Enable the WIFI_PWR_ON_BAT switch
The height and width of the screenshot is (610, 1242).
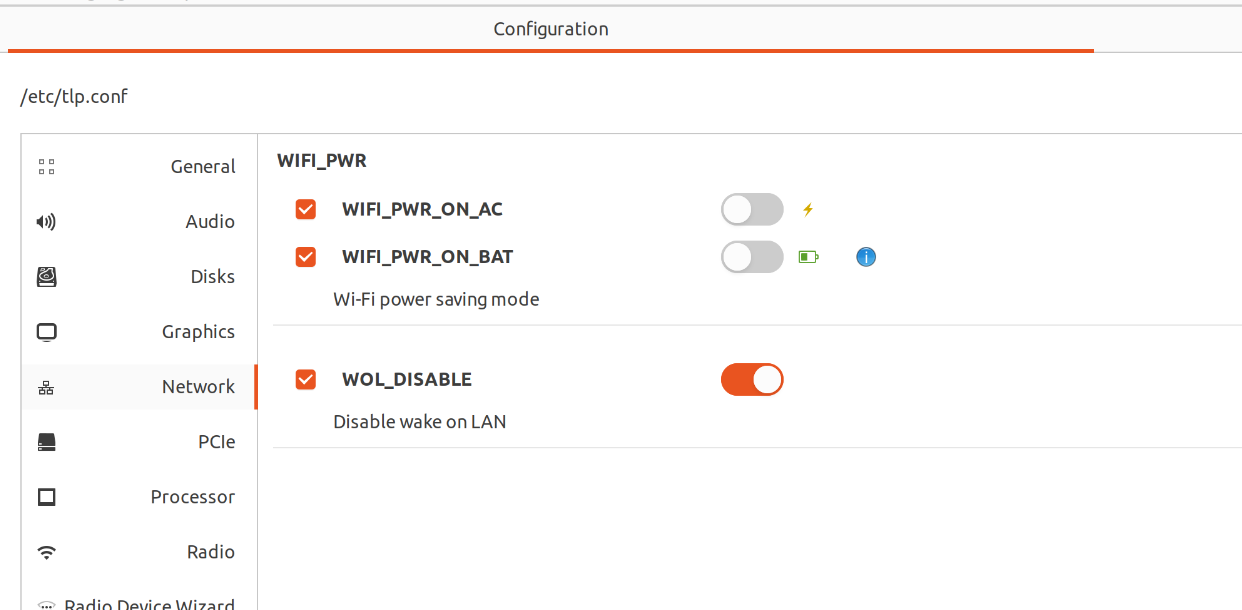click(x=752, y=257)
